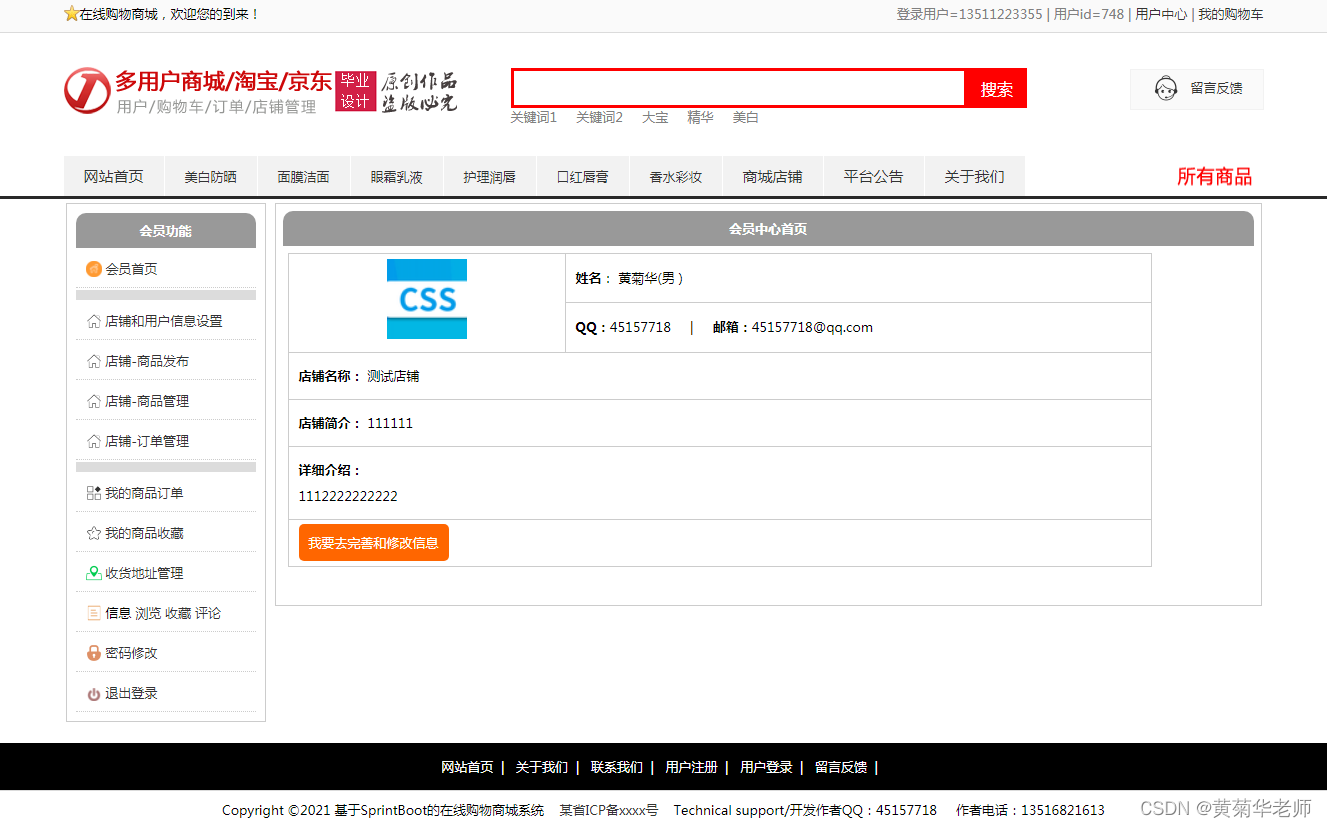Viewport: 1327px width, 828px height.
Task: Click inside the search input box
Action: 738,88
